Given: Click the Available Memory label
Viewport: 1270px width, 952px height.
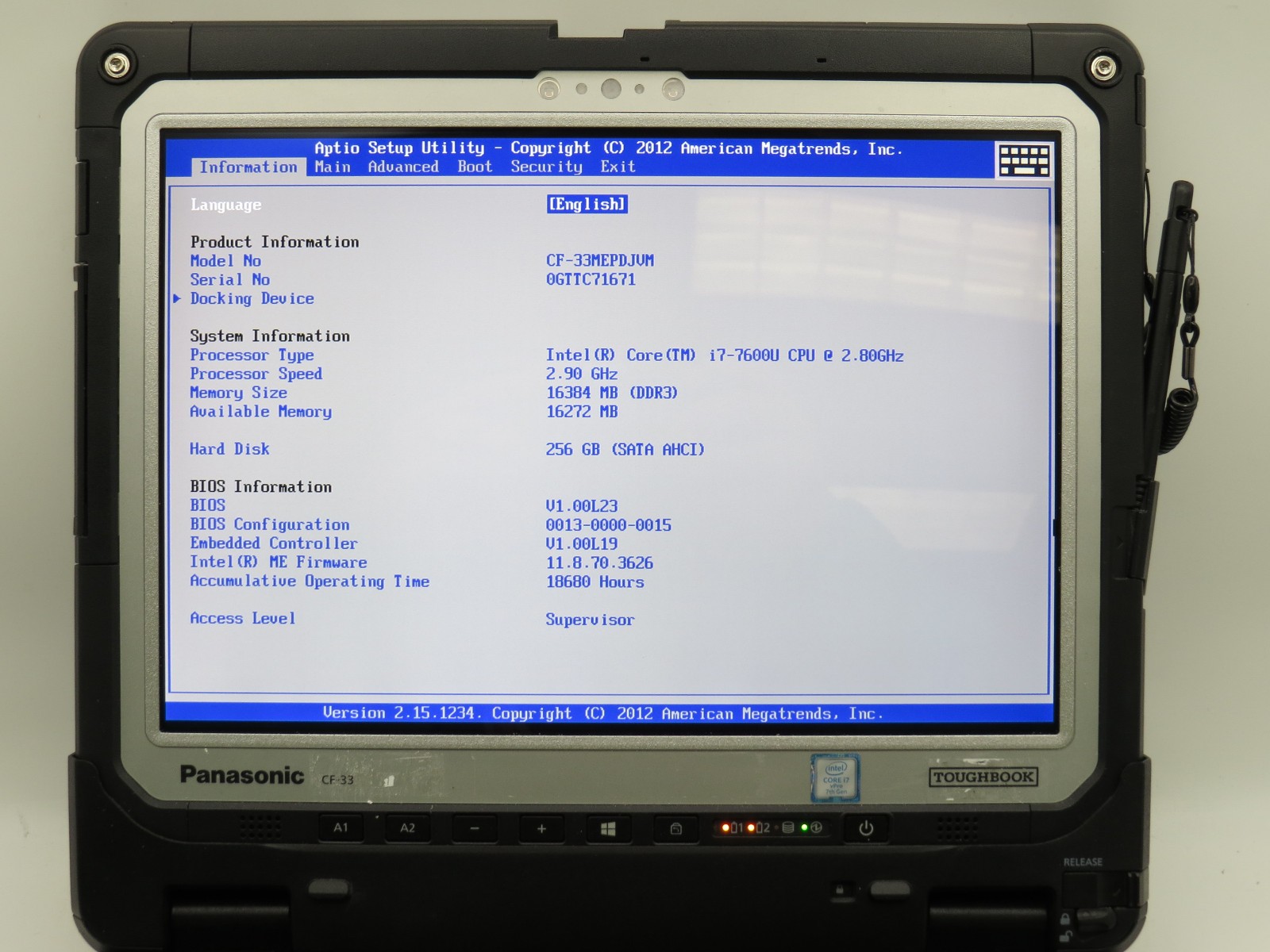Looking at the screenshot, I should [x=260, y=412].
